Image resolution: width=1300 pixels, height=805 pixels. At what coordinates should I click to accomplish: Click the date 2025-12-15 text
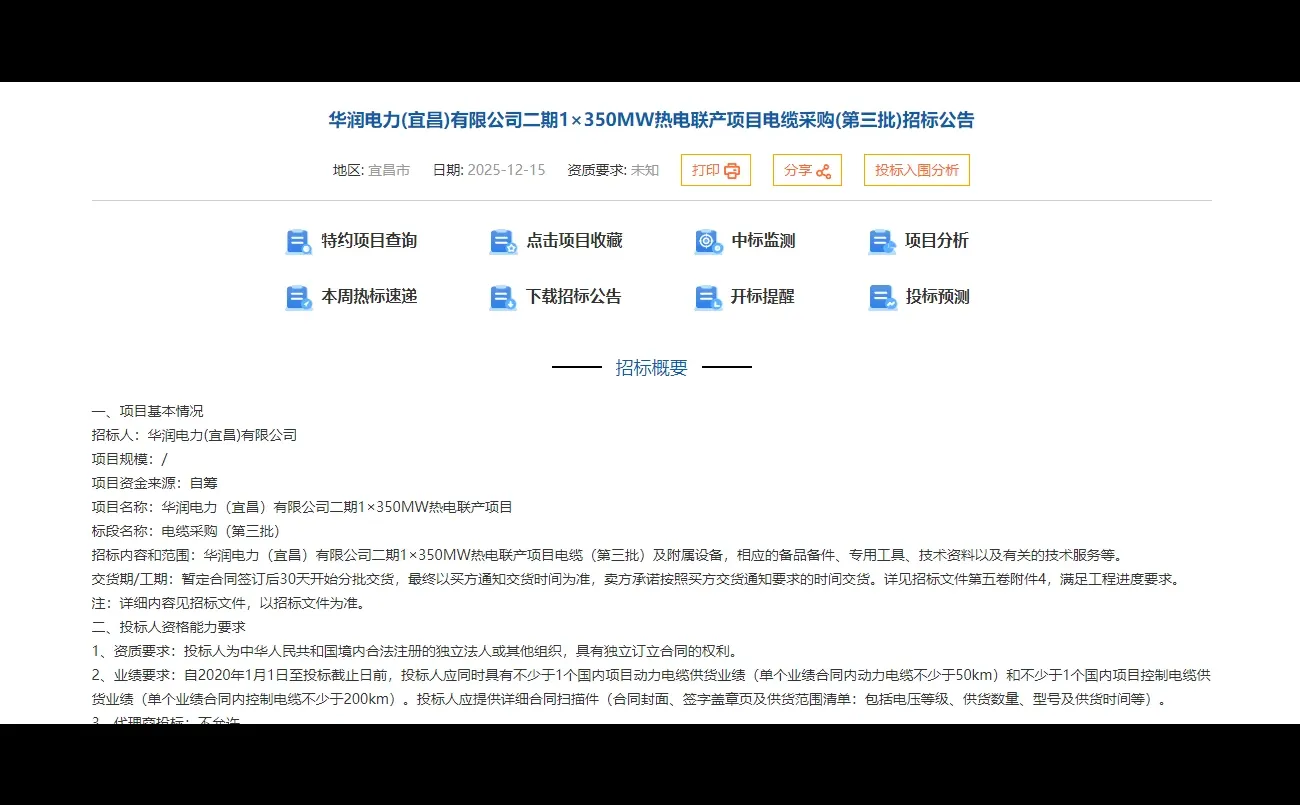[x=507, y=170]
